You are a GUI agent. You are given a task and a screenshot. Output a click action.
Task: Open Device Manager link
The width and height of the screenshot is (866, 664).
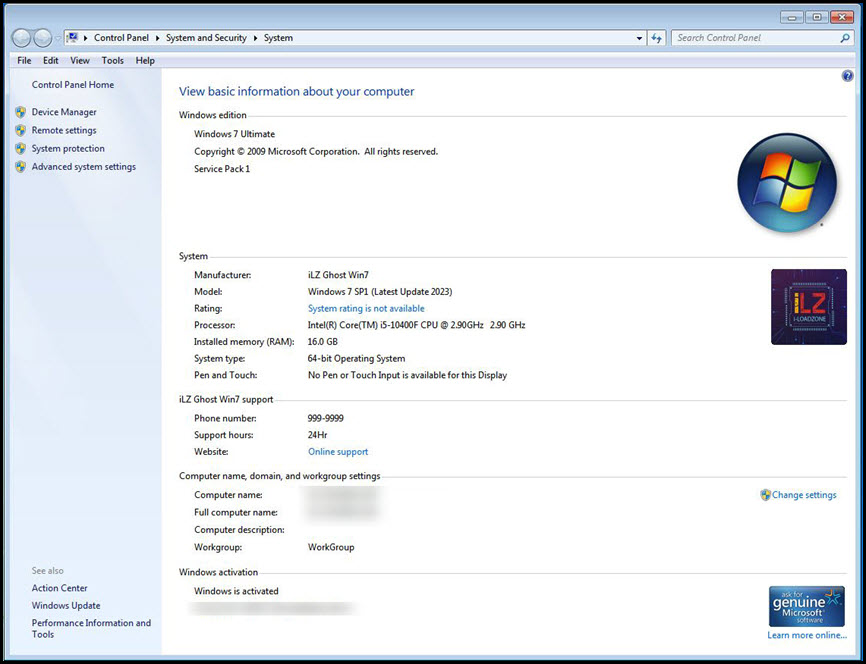(64, 112)
